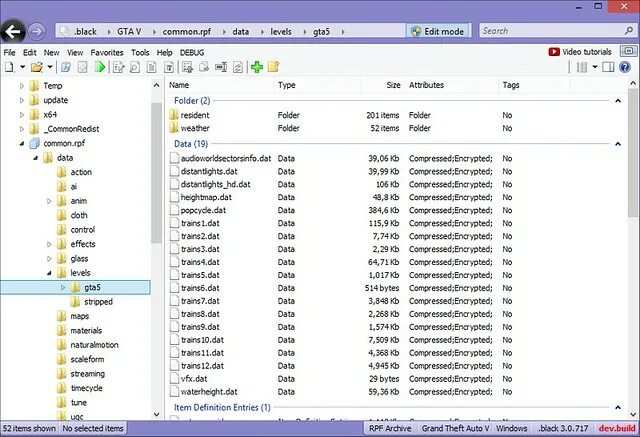
Task: Expand the Temp folder in tree
Action: 22,86
